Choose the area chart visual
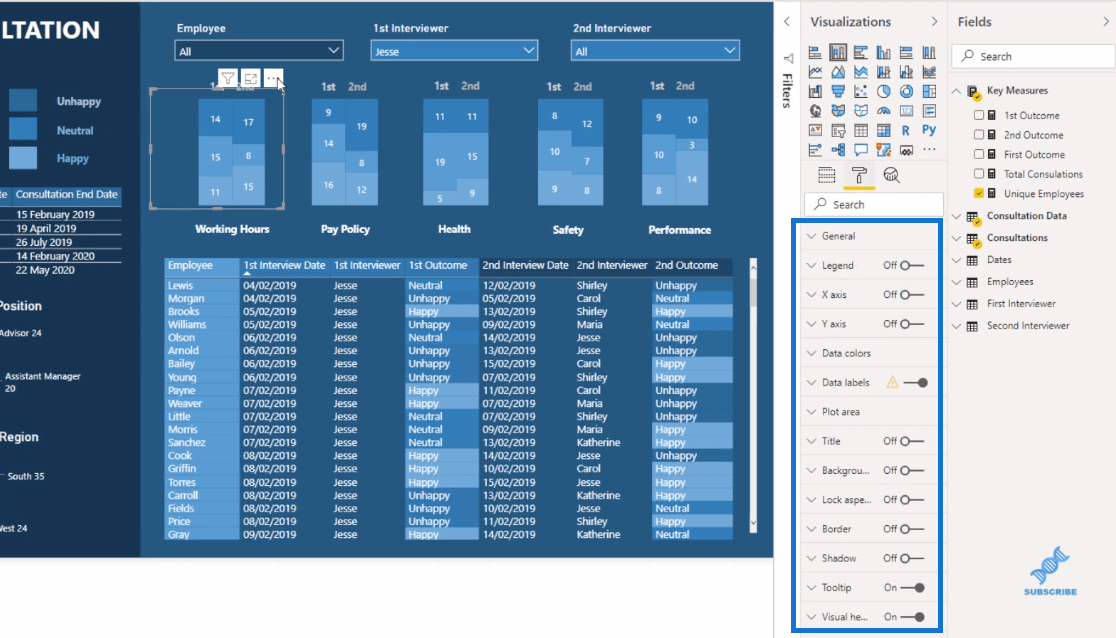This screenshot has height=638, width=1116. pos(838,72)
